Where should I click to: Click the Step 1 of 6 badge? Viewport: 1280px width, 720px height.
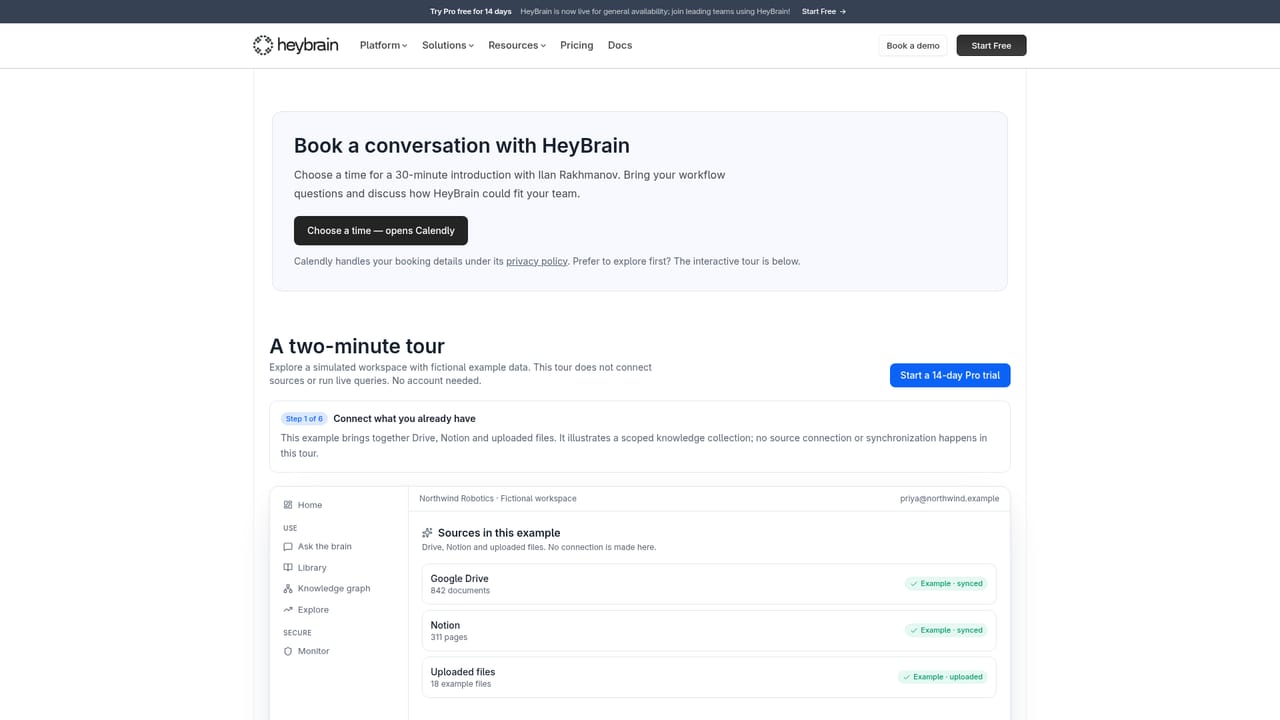point(304,419)
